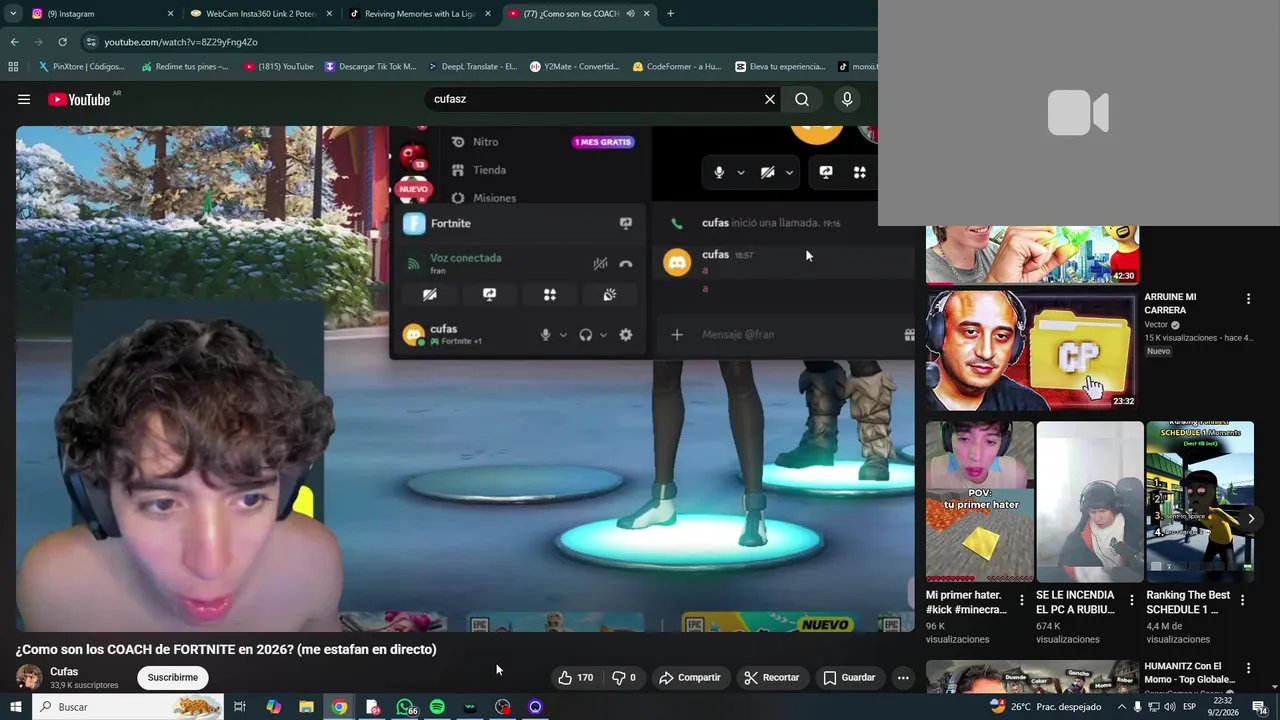Screen dimensions: 1280x720
Task: Open the DeepL Translate bookmark
Action: 473,67
